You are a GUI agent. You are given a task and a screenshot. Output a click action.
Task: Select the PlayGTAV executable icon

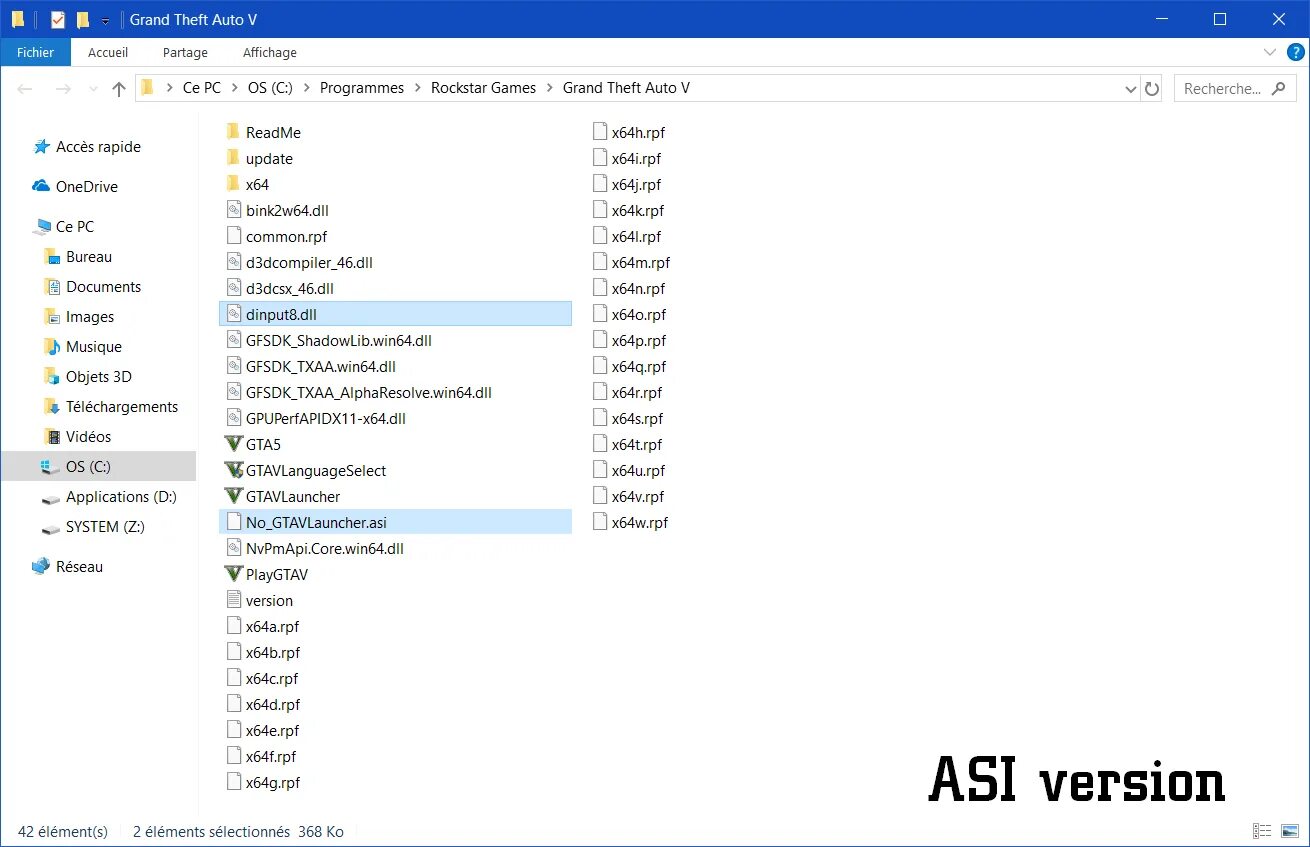[x=234, y=574]
